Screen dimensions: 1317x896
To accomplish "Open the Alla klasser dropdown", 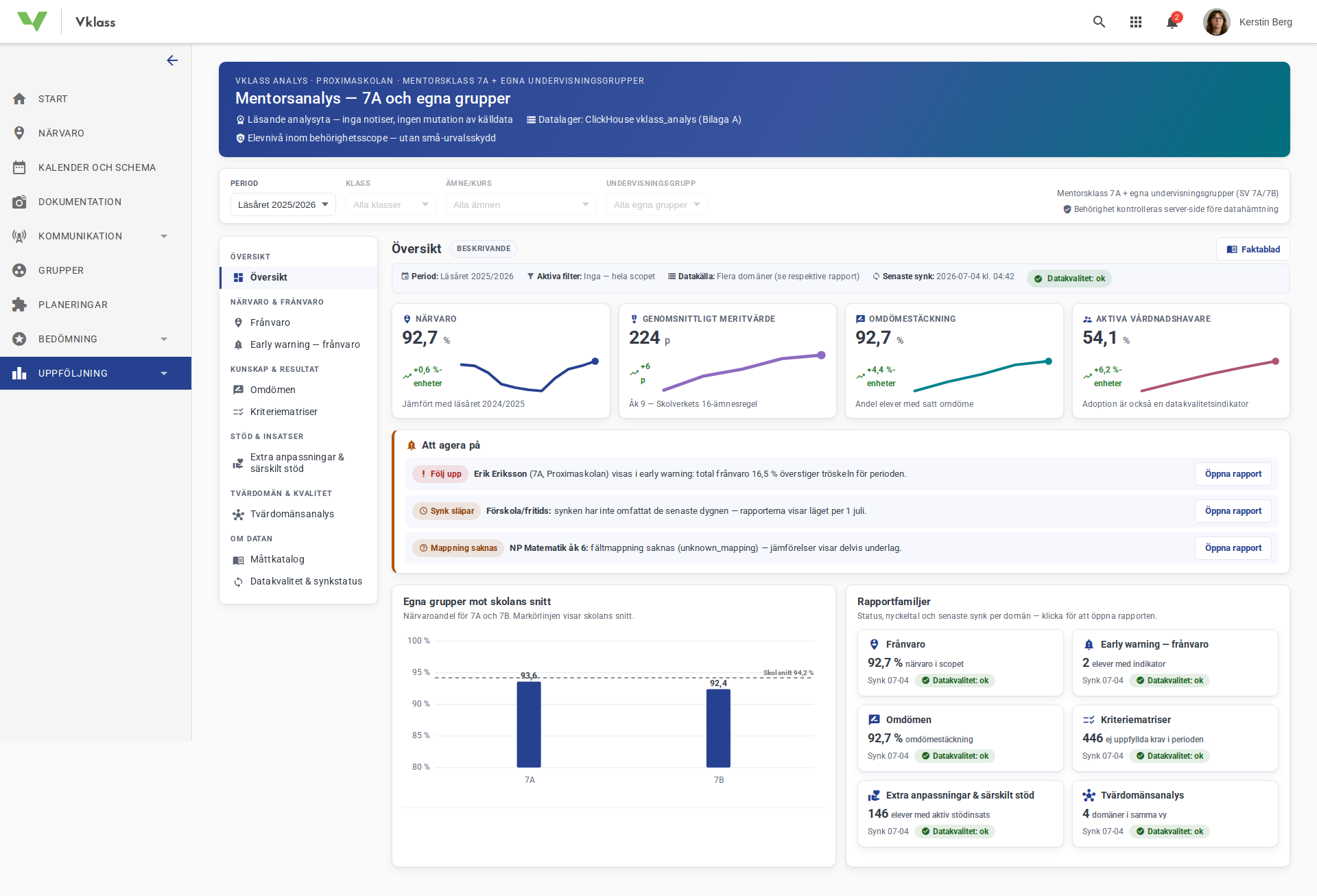I will (x=391, y=204).
